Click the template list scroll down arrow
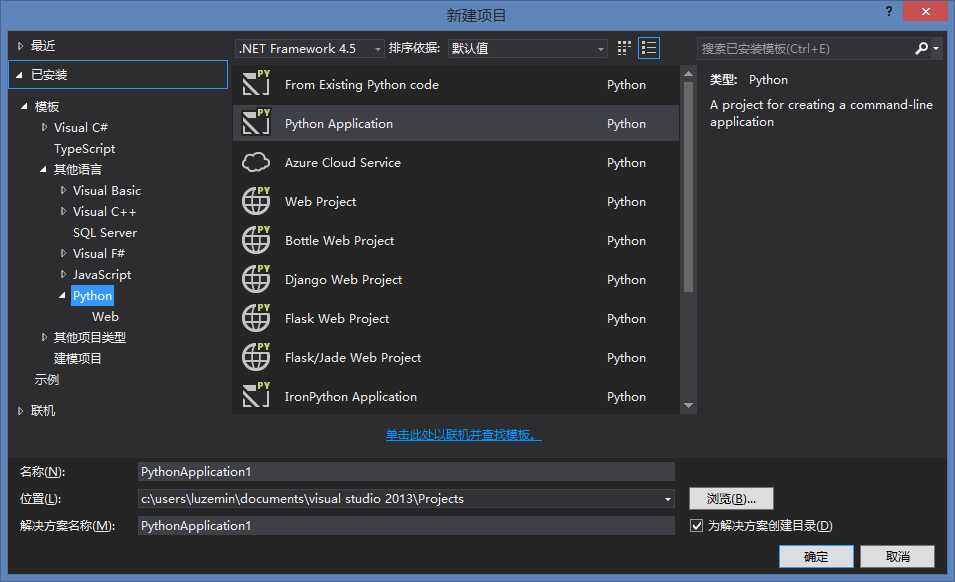The height and width of the screenshot is (582, 955). (x=688, y=405)
